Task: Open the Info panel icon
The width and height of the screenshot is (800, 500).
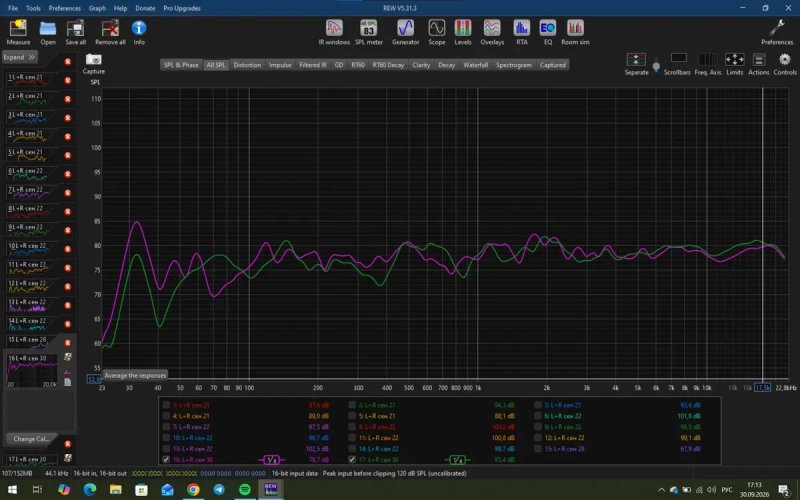Action: click(139, 32)
